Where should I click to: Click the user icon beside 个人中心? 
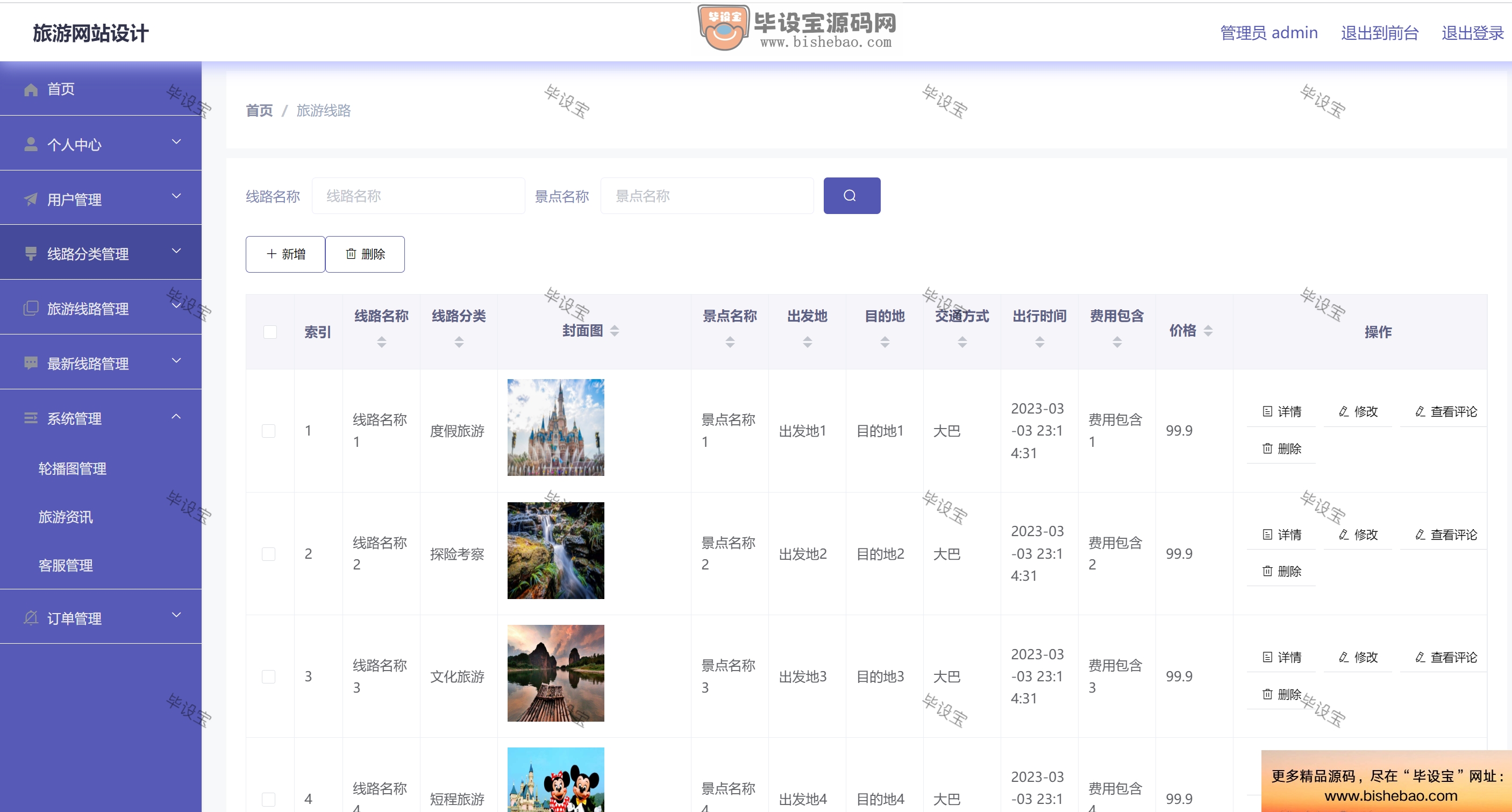point(31,145)
